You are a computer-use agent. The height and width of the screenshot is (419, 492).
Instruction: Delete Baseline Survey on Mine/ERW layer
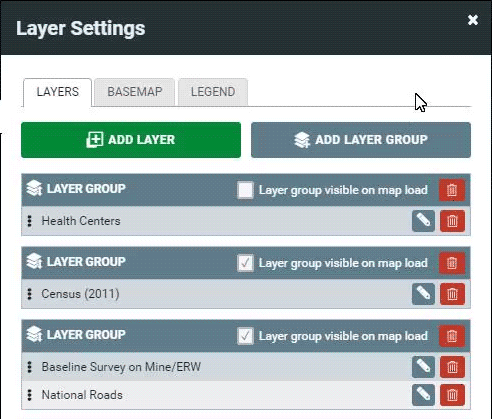tap(452, 367)
